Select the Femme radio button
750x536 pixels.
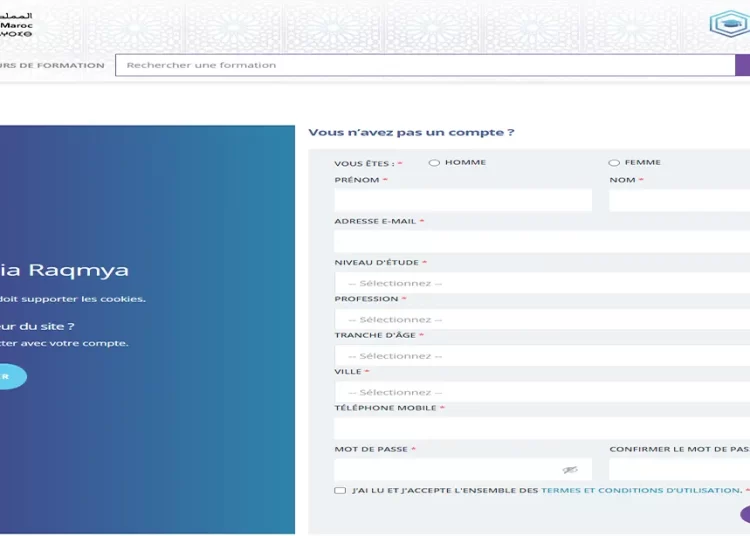(x=614, y=163)
